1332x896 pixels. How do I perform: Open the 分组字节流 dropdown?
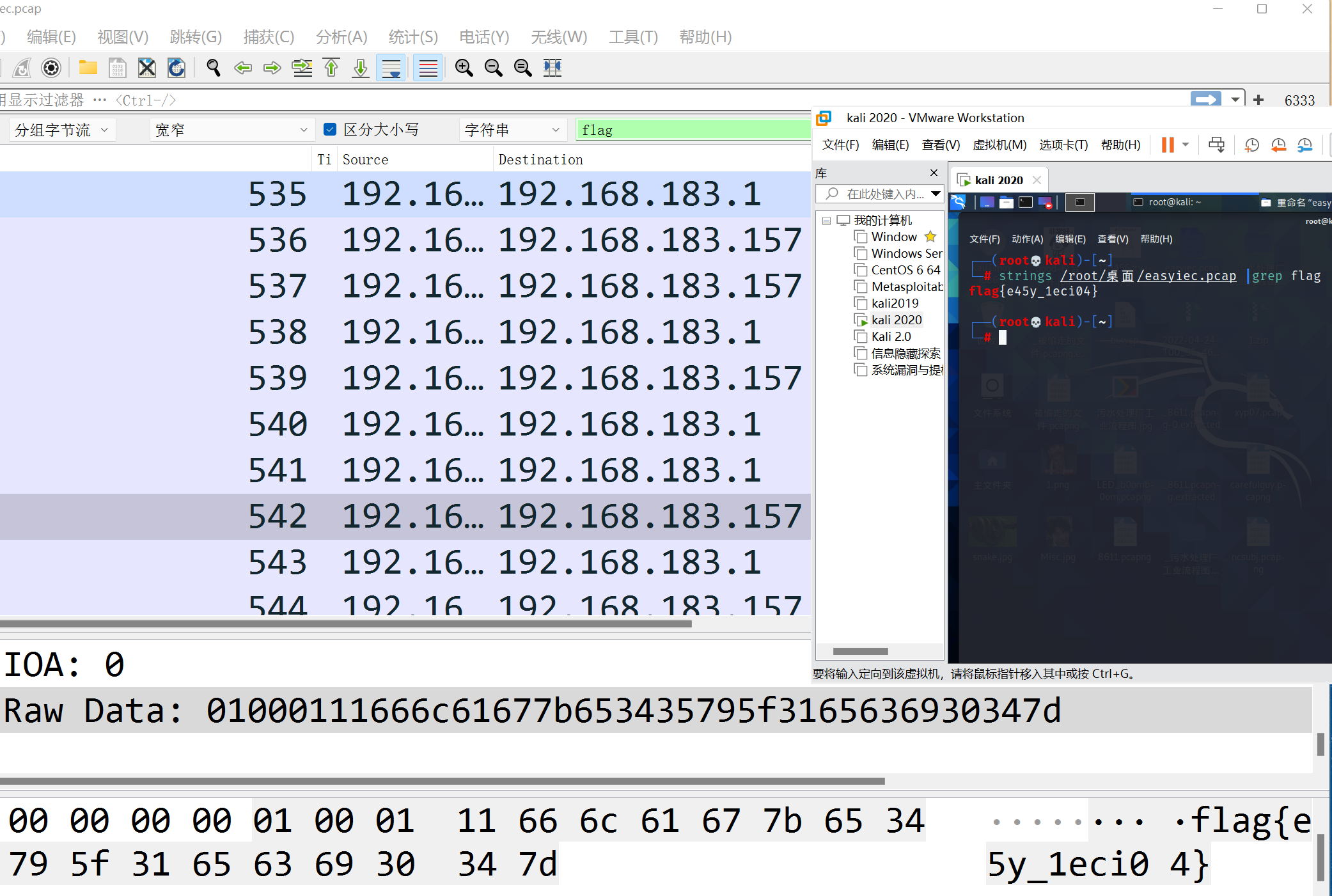pyautogui.click(x=61, y=130)
